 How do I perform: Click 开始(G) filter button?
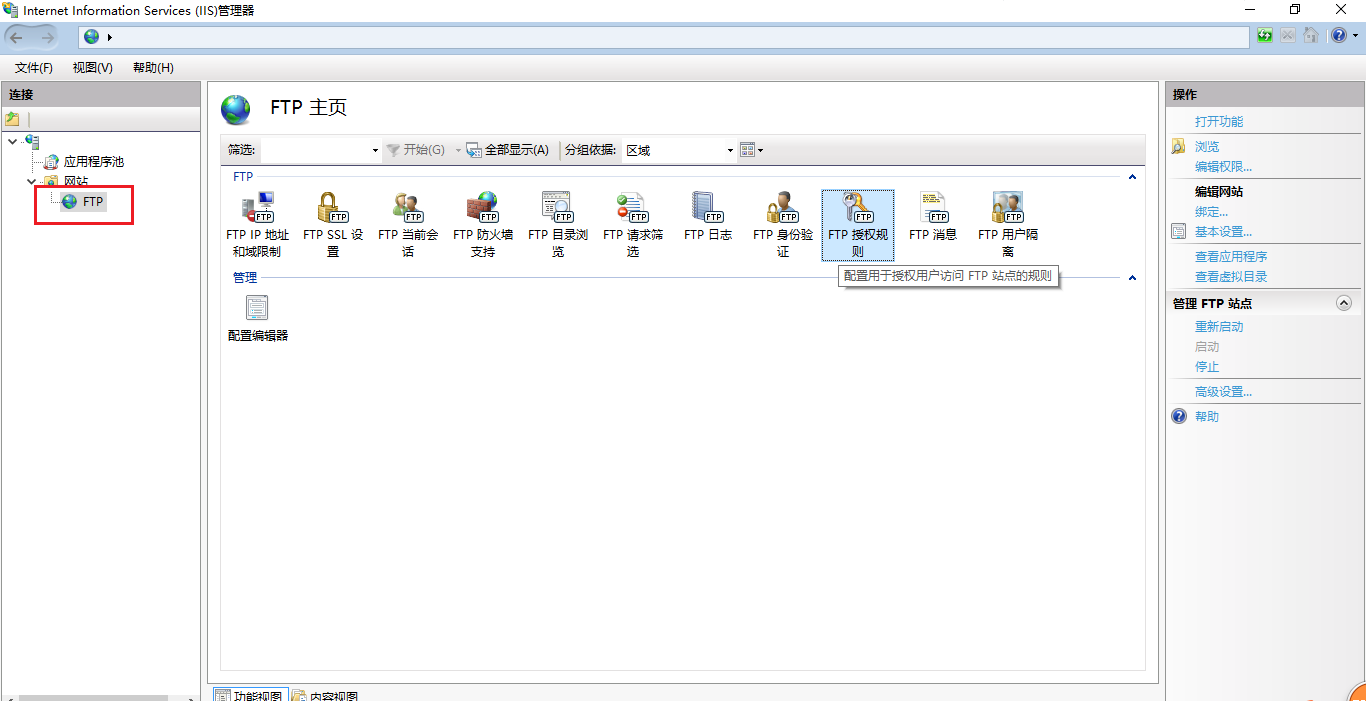click(x=415, y=150)
